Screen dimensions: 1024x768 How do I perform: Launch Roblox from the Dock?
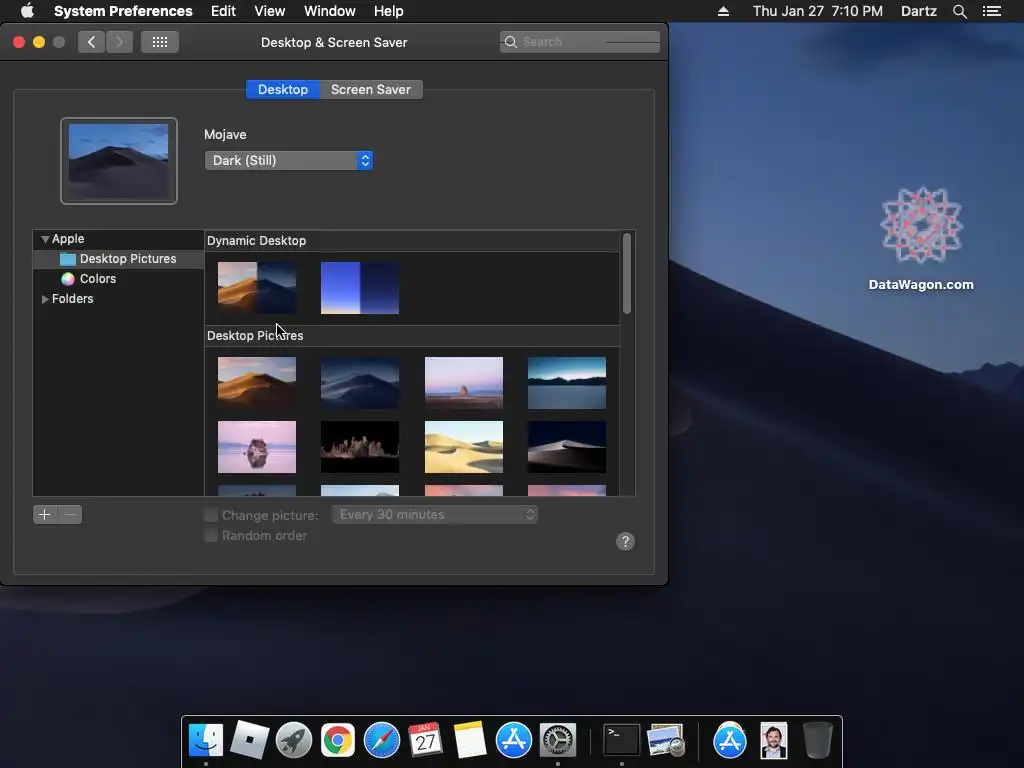point(249,741)
